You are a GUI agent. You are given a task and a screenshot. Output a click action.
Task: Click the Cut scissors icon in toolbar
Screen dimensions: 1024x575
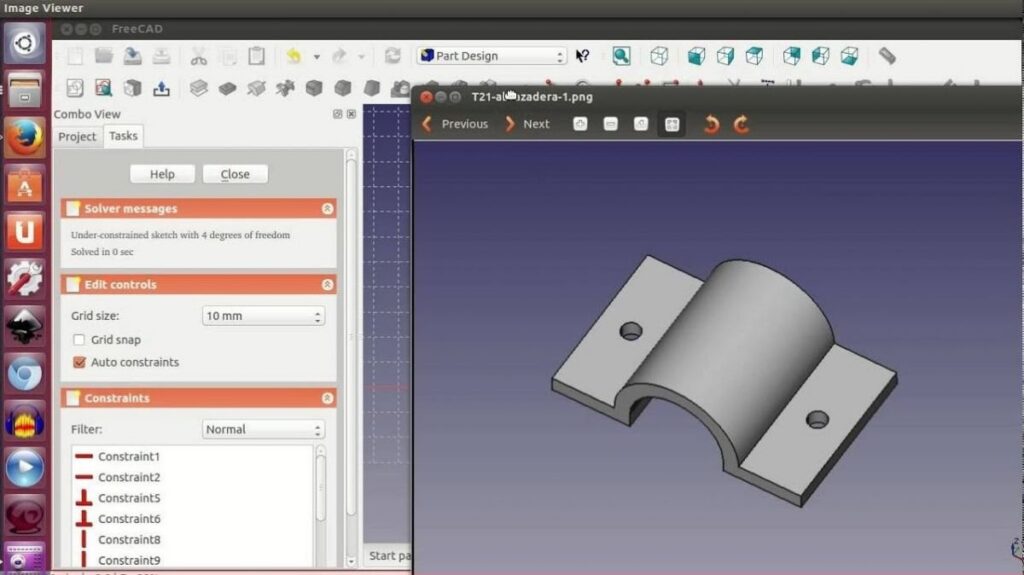pos(199,56)
